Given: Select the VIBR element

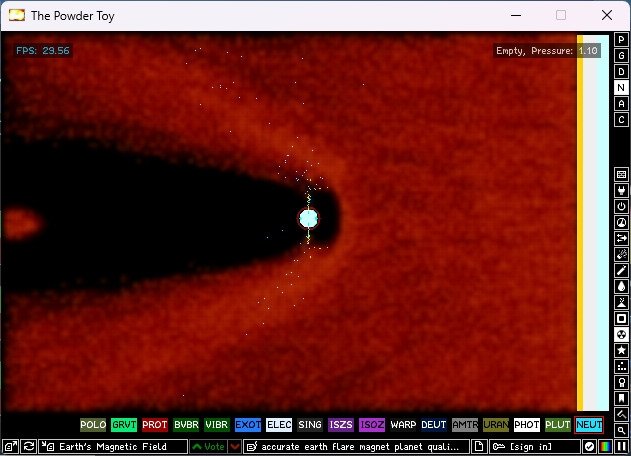Looking at the screenshot, I should click(x=217, y=425).
